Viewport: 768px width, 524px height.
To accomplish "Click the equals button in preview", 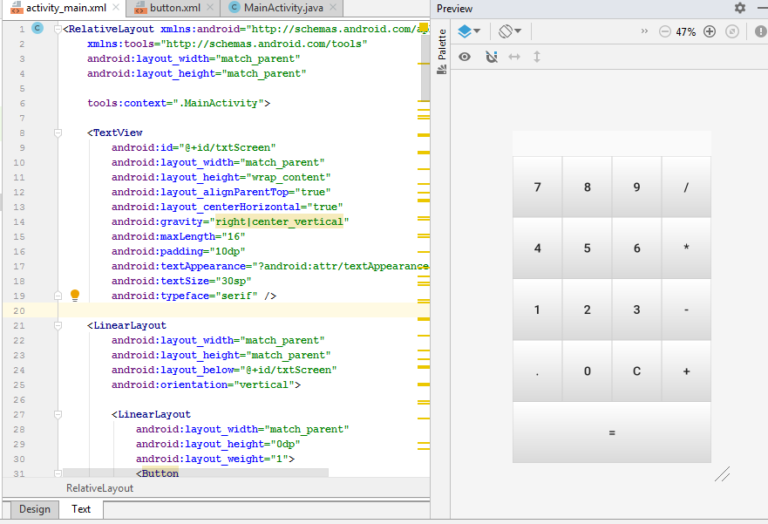I will tap(611, 432).
